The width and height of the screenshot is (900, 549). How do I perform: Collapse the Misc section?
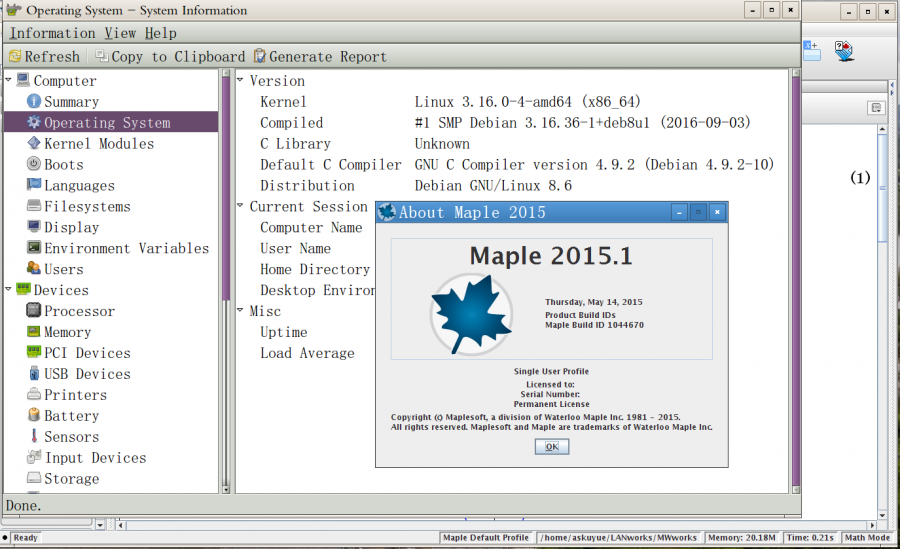tap(240, 310)
